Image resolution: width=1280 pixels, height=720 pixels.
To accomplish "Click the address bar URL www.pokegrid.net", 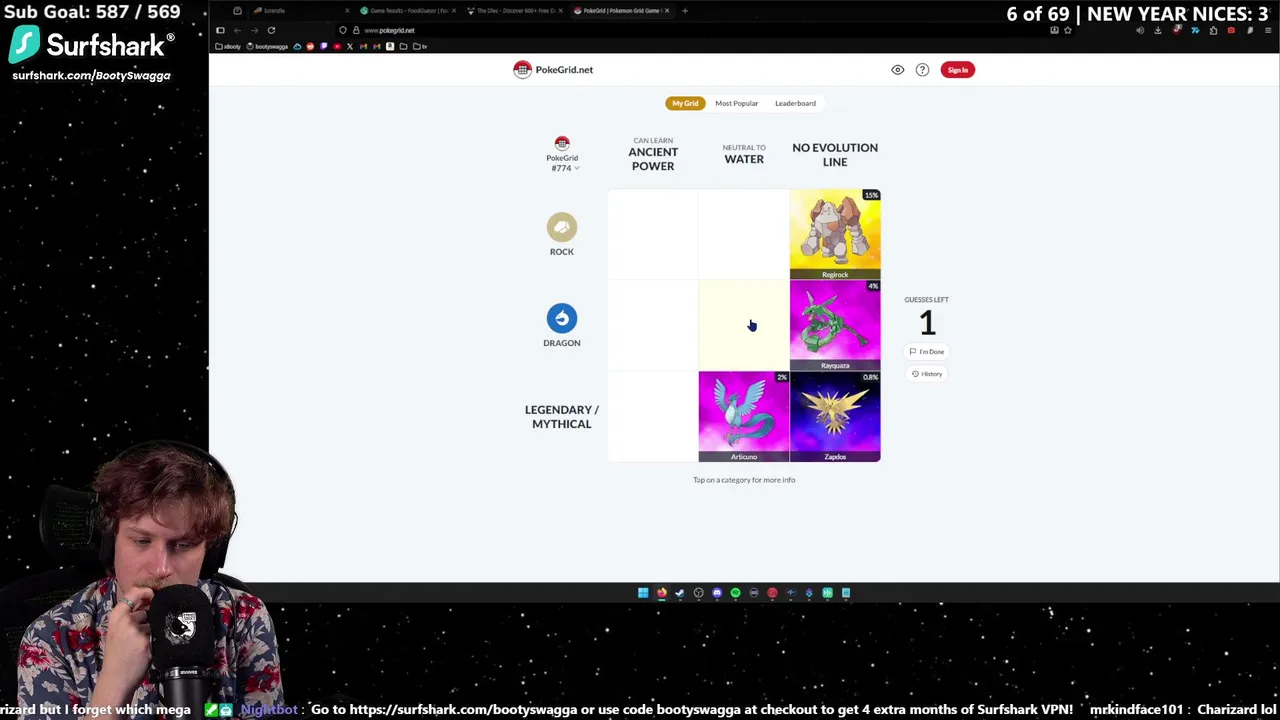I will pyautogui.click(x=390, y=30).
